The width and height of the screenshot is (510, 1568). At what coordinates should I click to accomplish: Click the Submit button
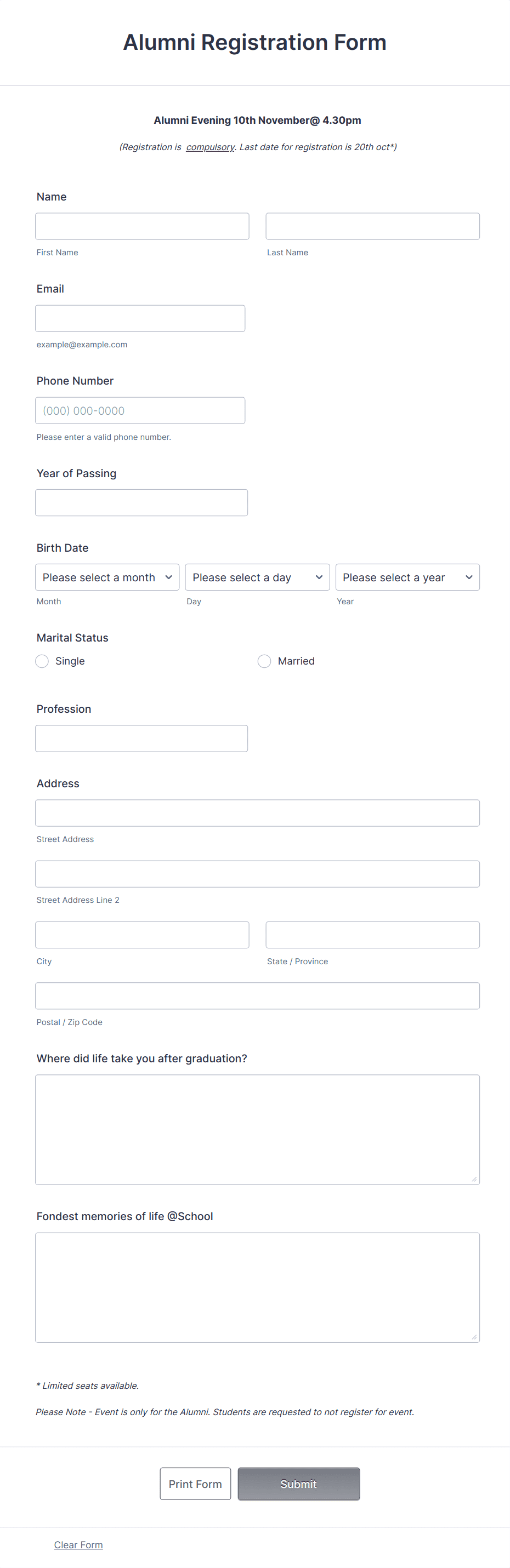click(x=298, y=1484)
